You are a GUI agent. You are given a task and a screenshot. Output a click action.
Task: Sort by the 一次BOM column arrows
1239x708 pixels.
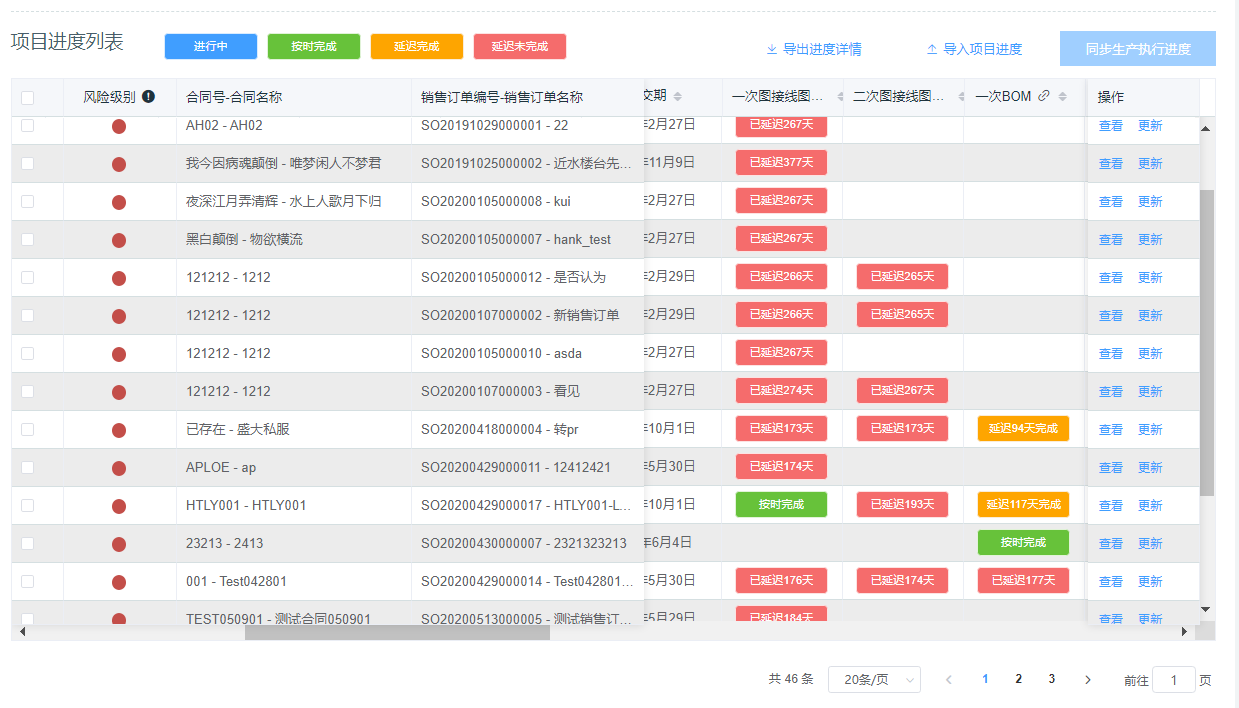(1062, 97)
